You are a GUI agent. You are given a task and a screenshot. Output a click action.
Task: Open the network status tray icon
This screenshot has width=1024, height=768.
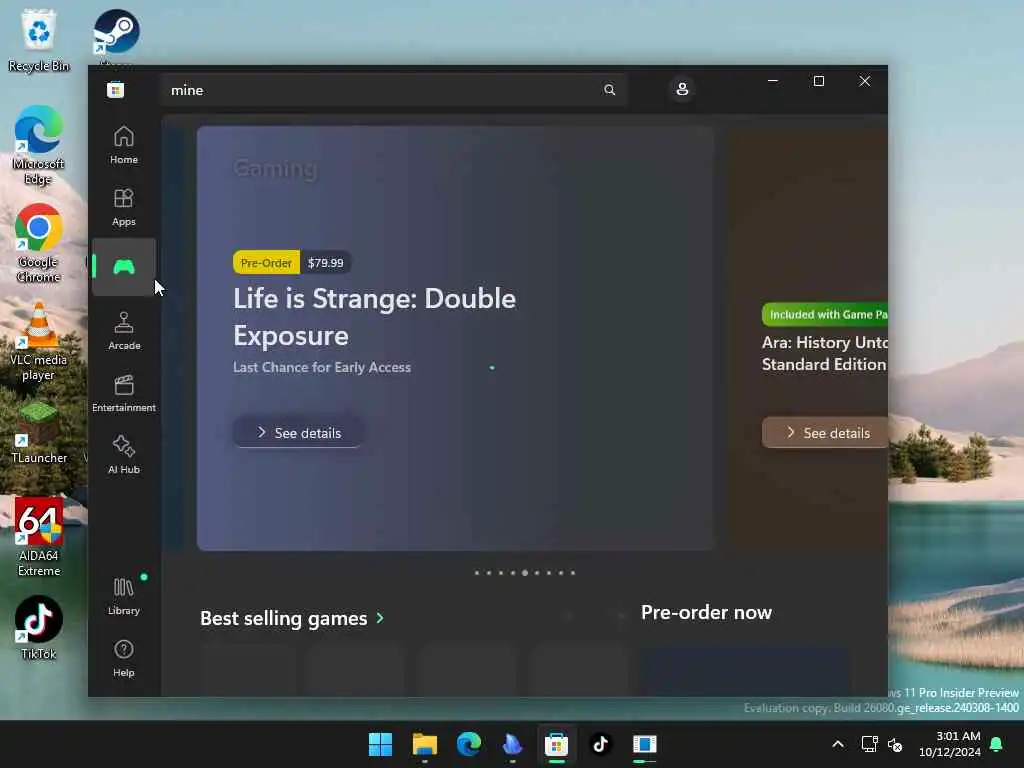coord(869,744)
